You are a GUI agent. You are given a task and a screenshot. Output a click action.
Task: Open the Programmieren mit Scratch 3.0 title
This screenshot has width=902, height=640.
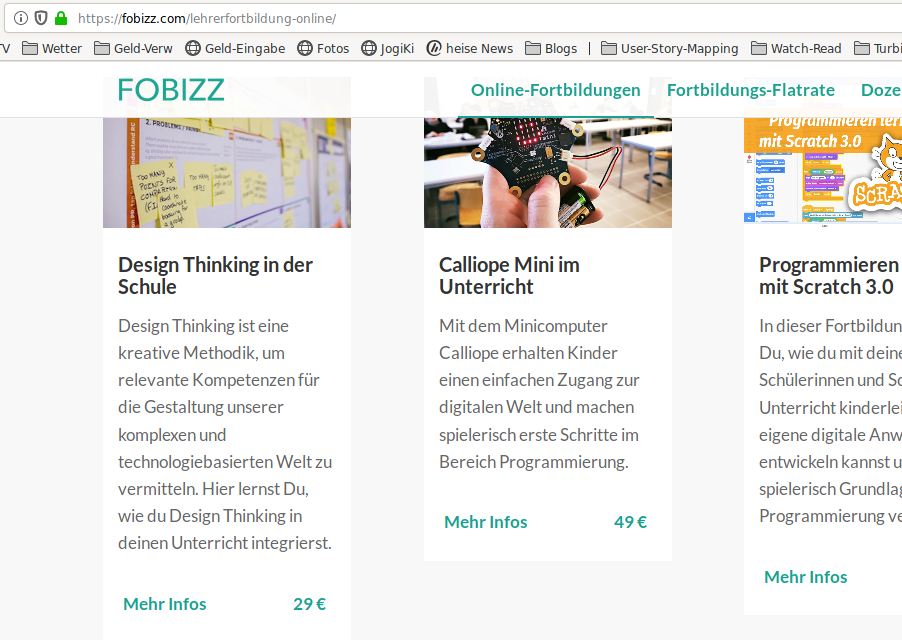pos(828,275)
